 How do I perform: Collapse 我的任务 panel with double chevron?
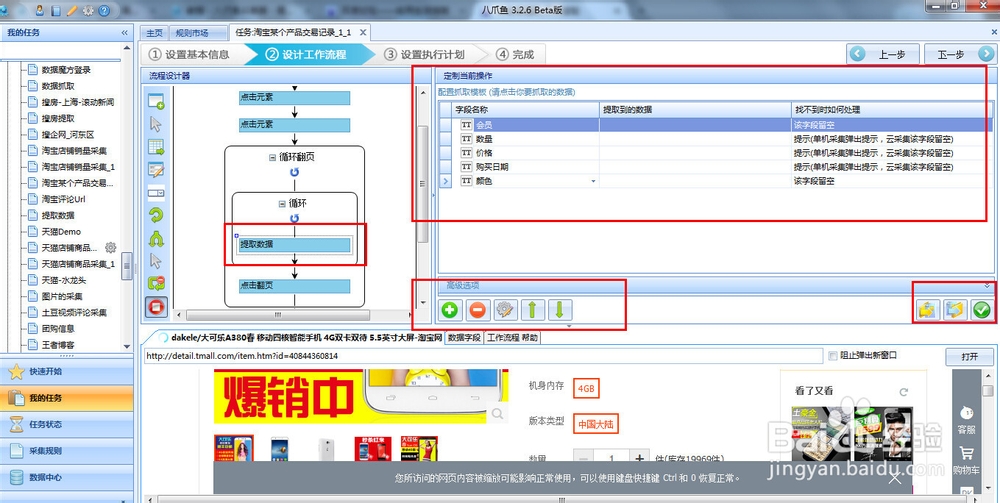click(124, 33)
